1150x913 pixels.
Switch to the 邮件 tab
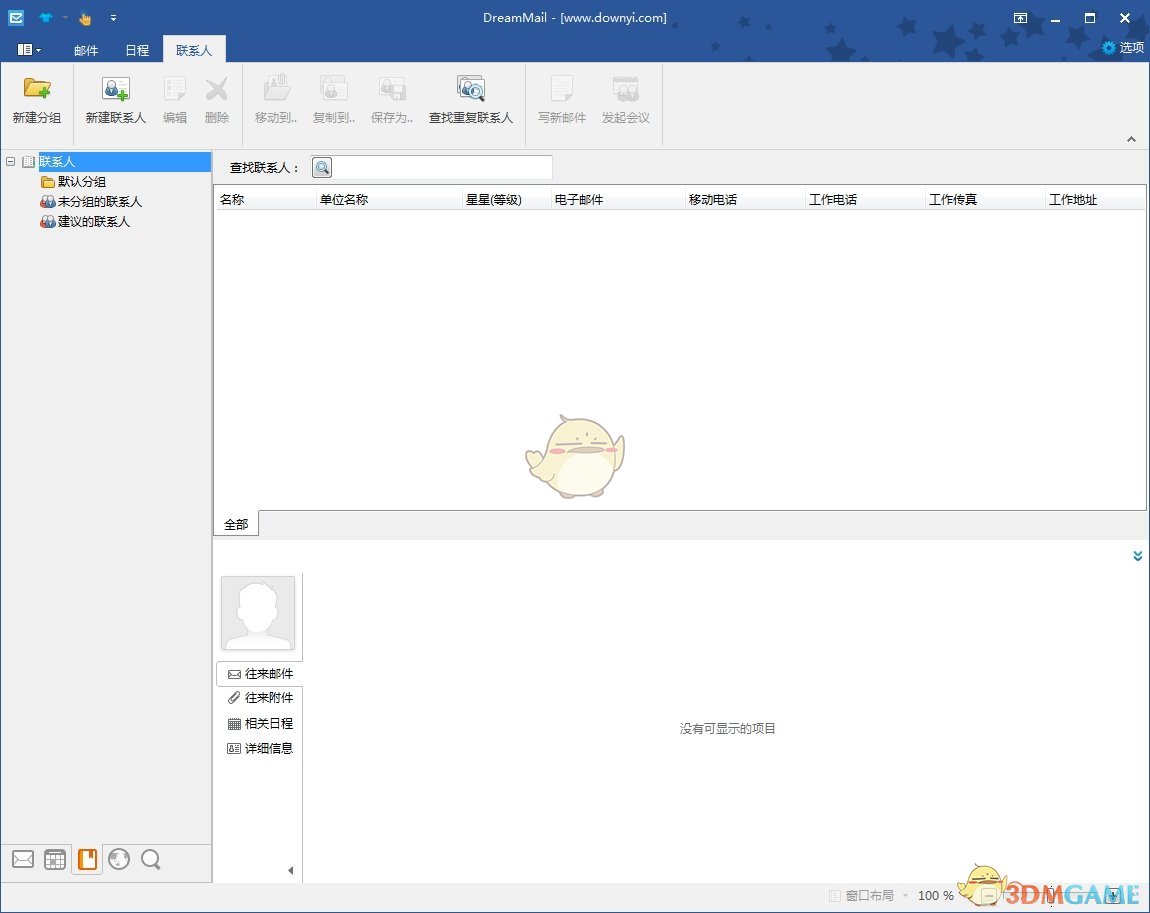tap(86, 50)
